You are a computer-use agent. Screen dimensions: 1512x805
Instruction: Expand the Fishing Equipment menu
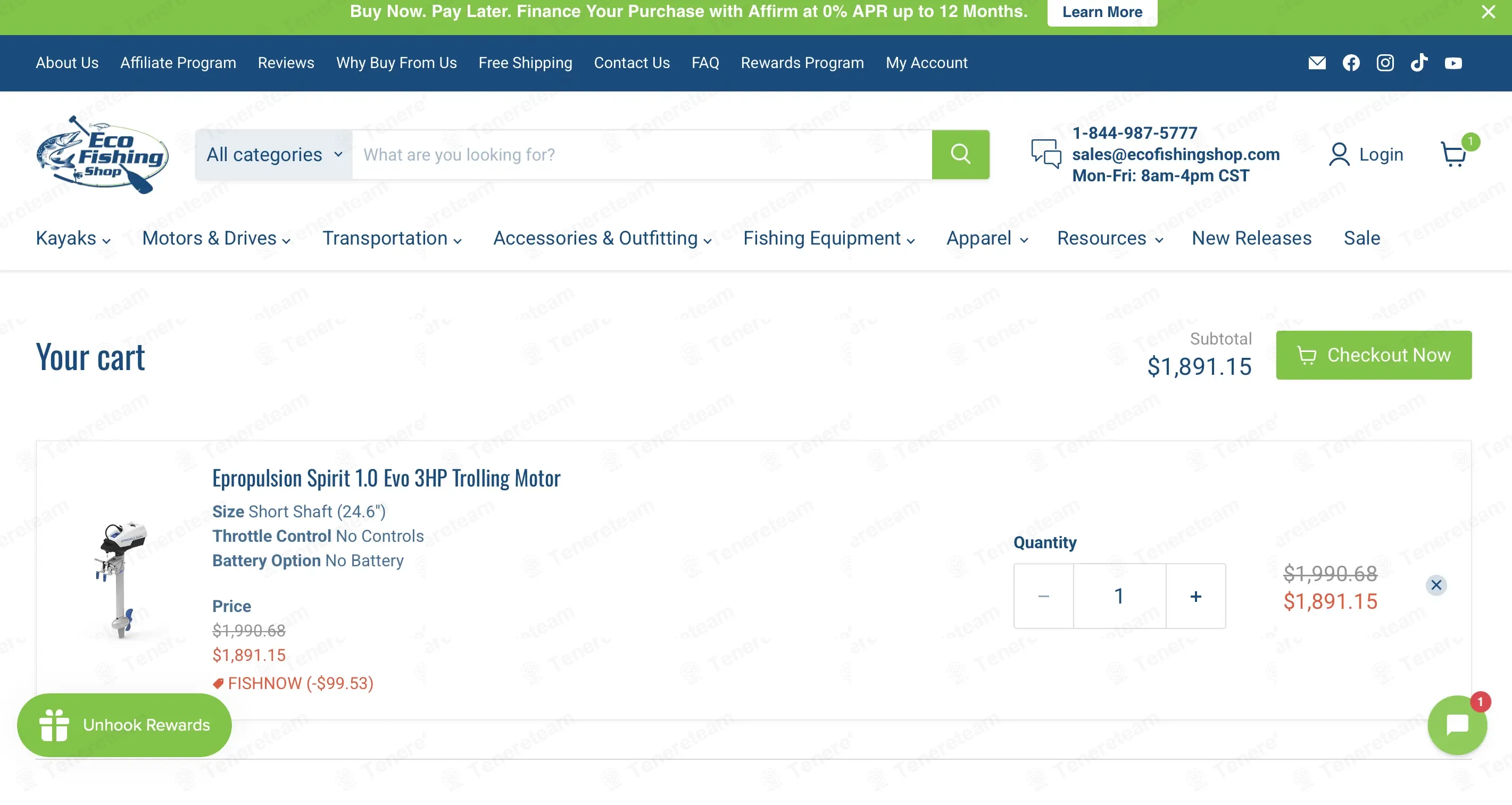coord(829,238)
